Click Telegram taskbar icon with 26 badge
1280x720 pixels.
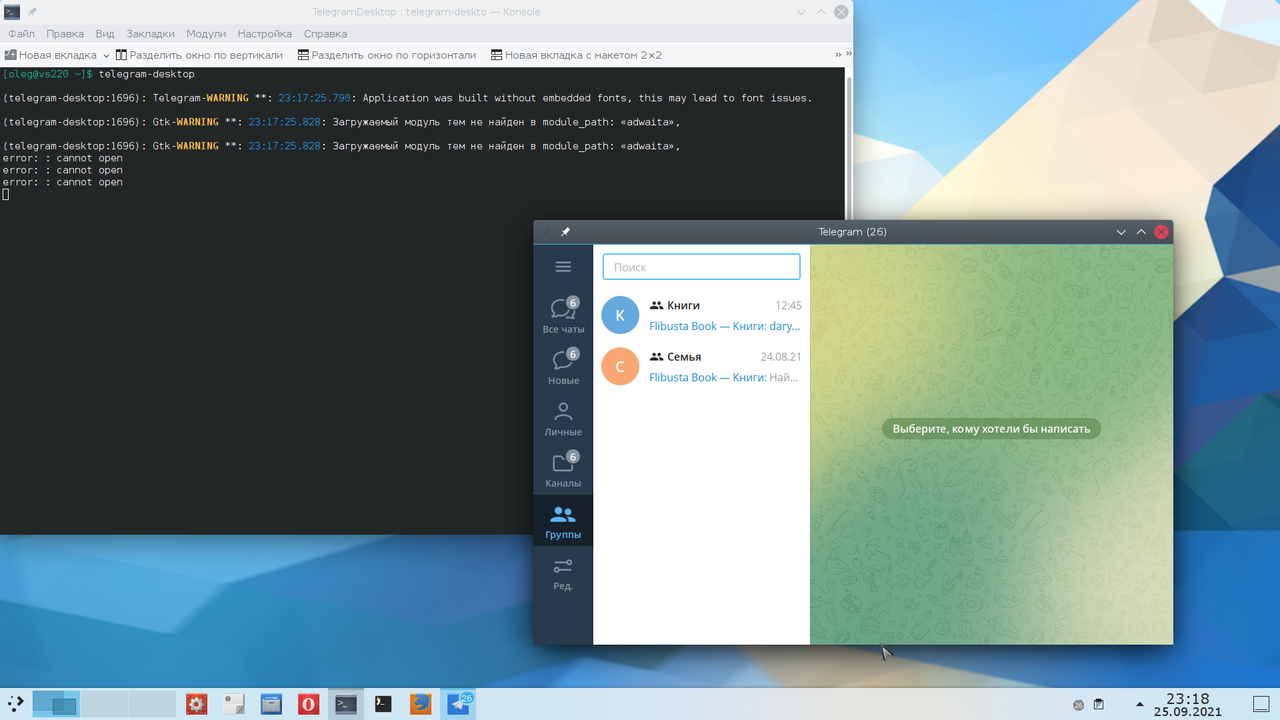pos(459,704)
